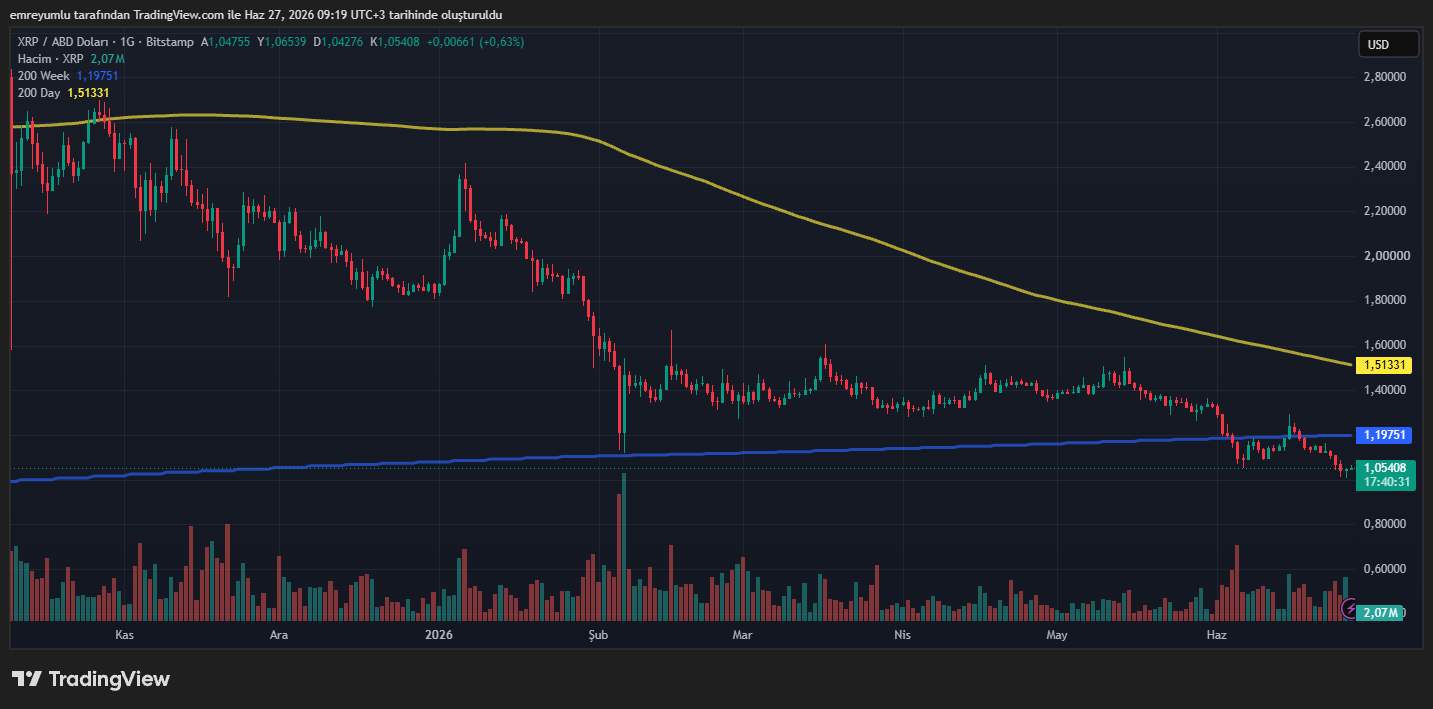The image size is (1433, 709).
Task: Click the green 1,05408 current price label
Action: coord(1385,467)
